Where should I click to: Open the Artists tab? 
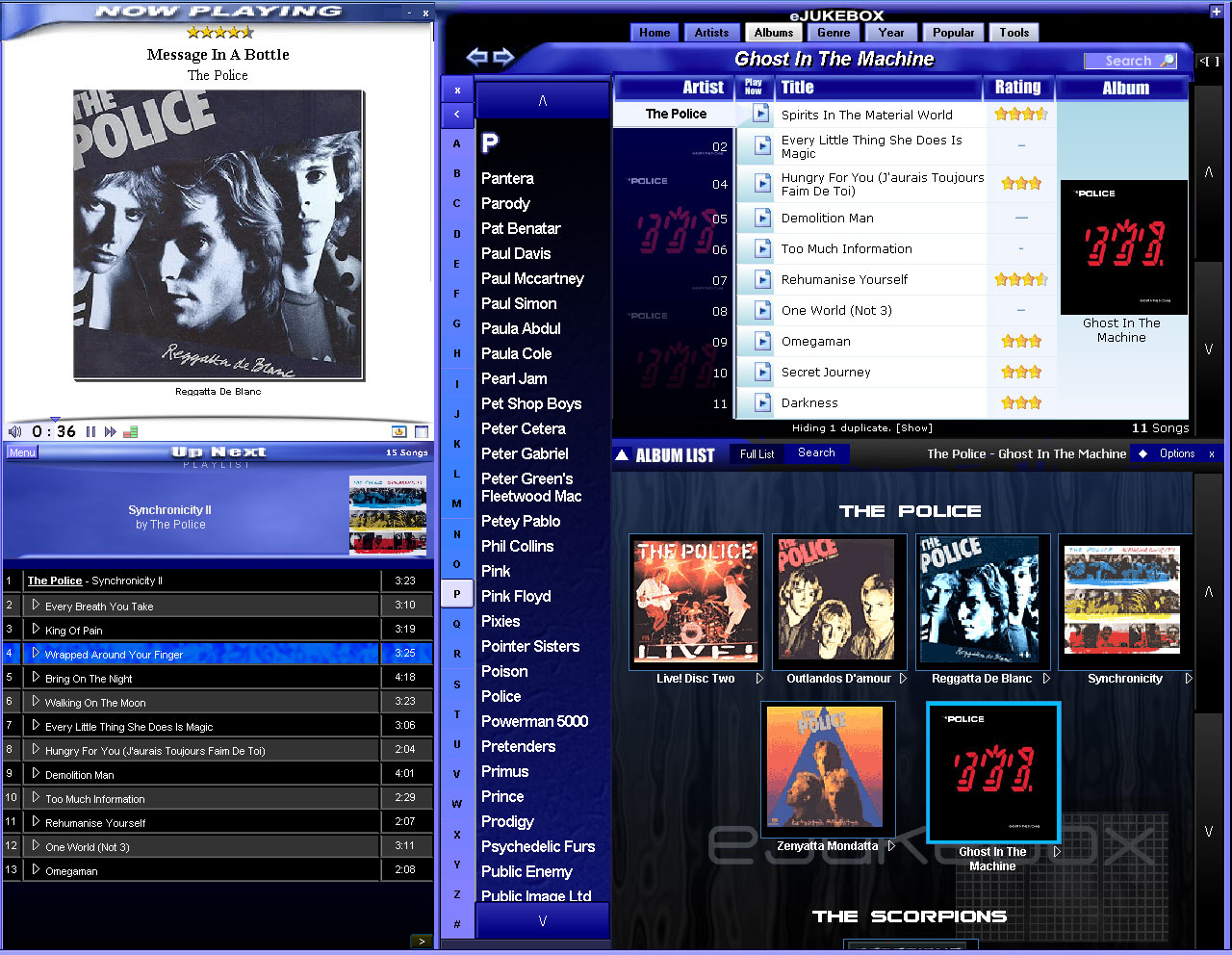[711, 32]
